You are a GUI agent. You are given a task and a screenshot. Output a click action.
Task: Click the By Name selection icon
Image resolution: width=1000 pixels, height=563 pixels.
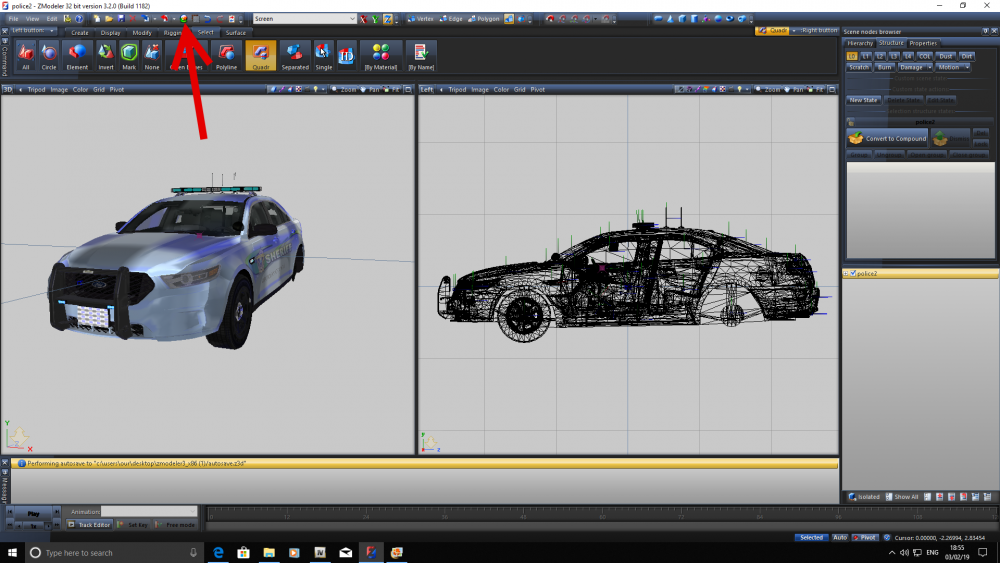(x=420, y=56)
